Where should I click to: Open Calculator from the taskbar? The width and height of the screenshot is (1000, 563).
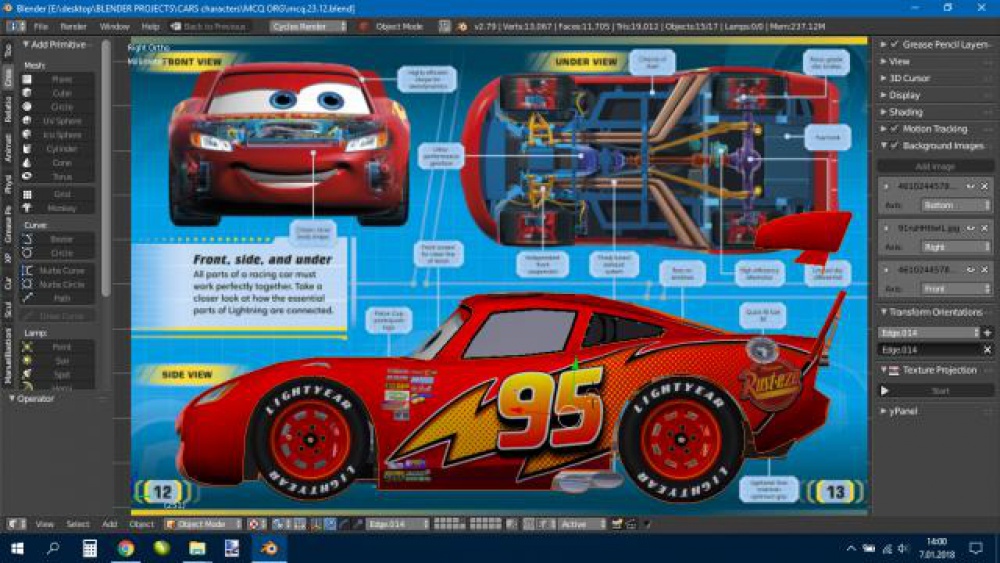[x=89, y=548]
